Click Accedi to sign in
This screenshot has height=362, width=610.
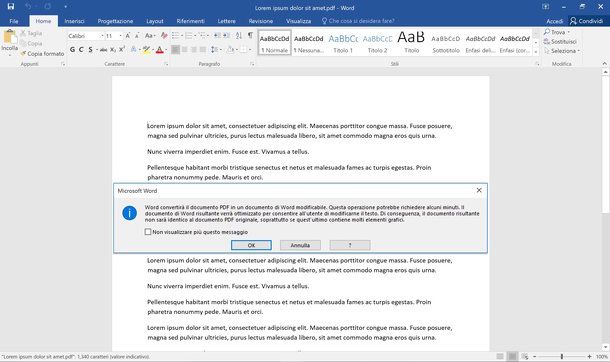pyautogui.click(x=554, y=21)
